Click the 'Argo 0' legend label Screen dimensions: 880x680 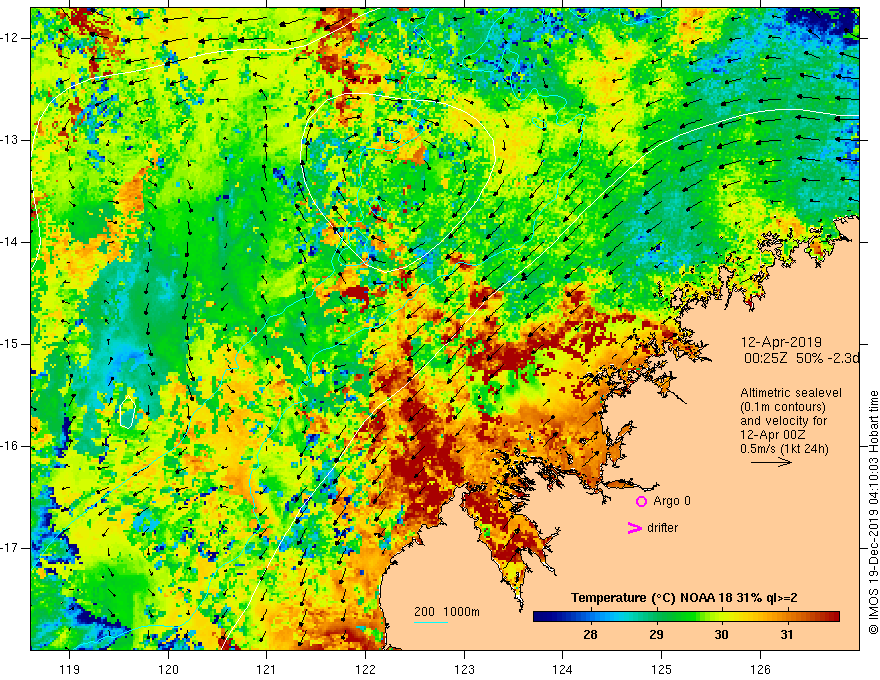point(672,501)
